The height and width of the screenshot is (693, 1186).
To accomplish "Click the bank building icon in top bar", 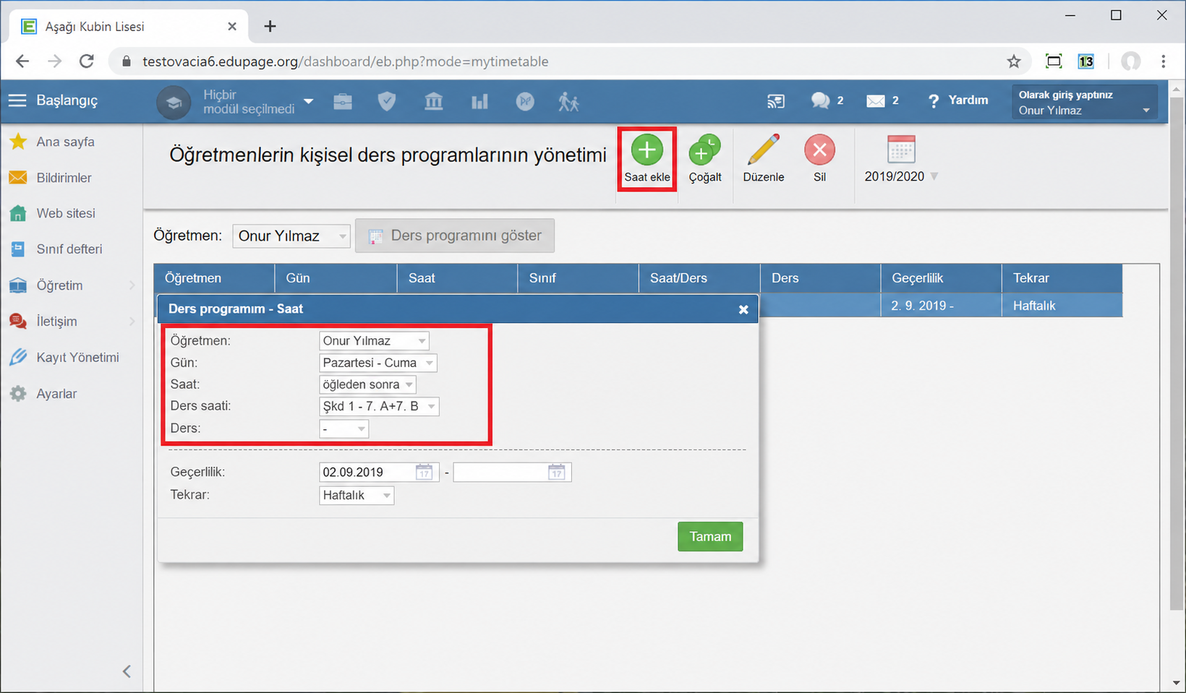I will click(433, 101).
